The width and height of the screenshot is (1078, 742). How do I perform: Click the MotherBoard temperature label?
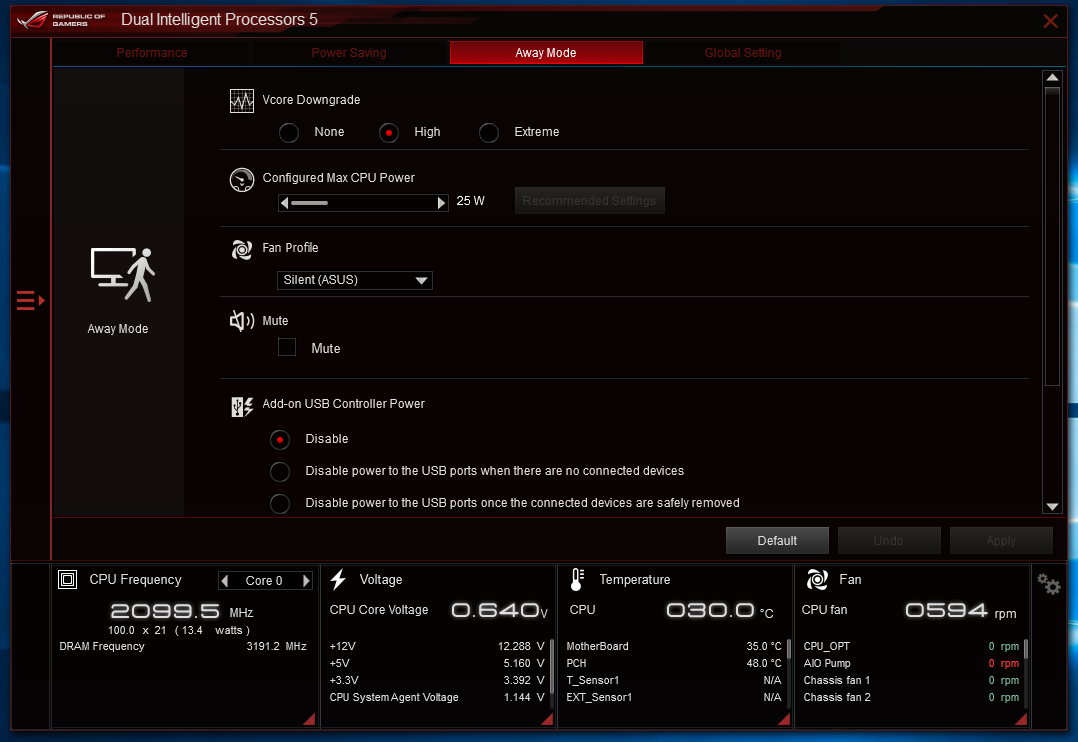coord(597,646)
